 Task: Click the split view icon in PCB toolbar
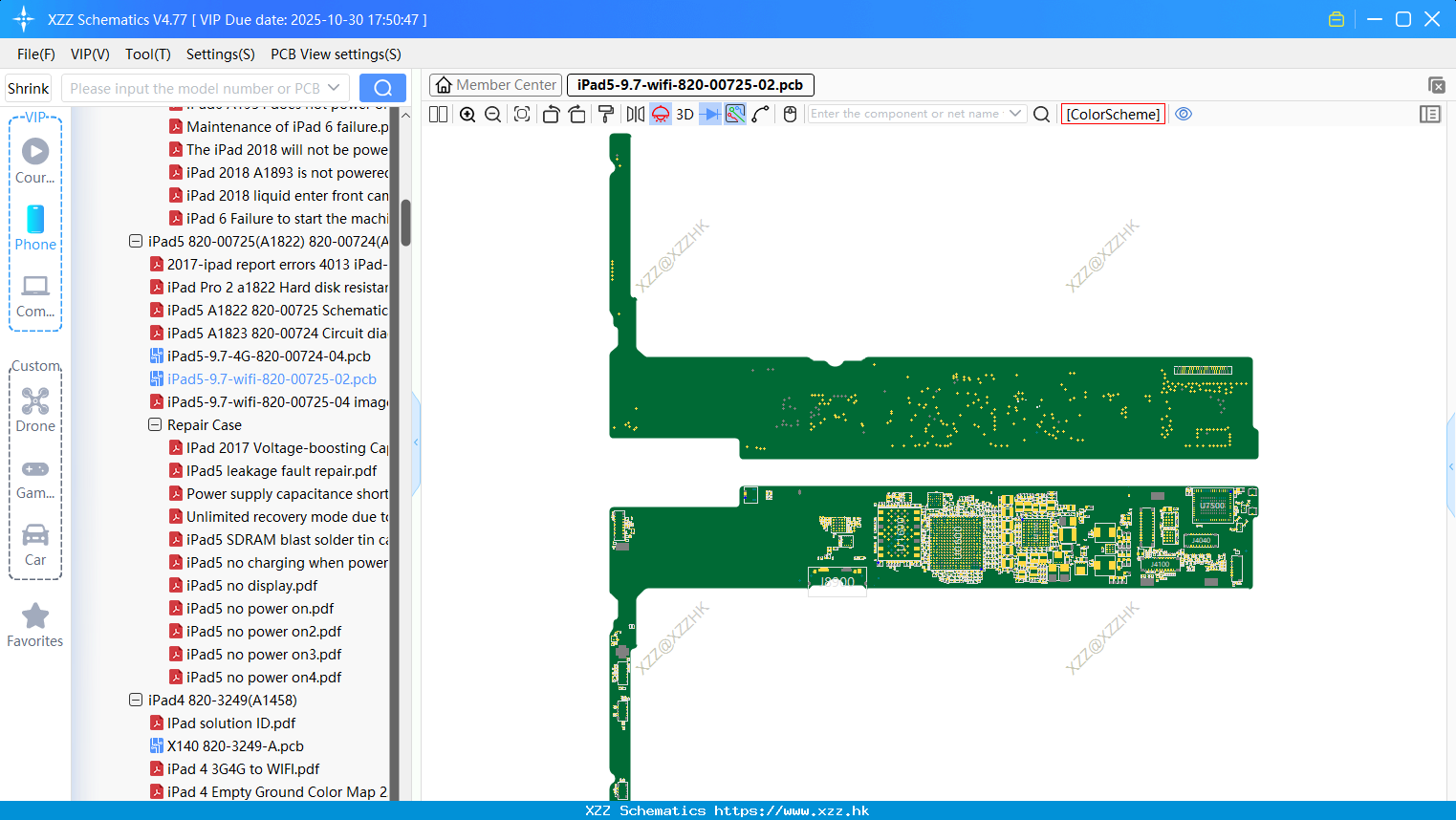coord(439,114)
